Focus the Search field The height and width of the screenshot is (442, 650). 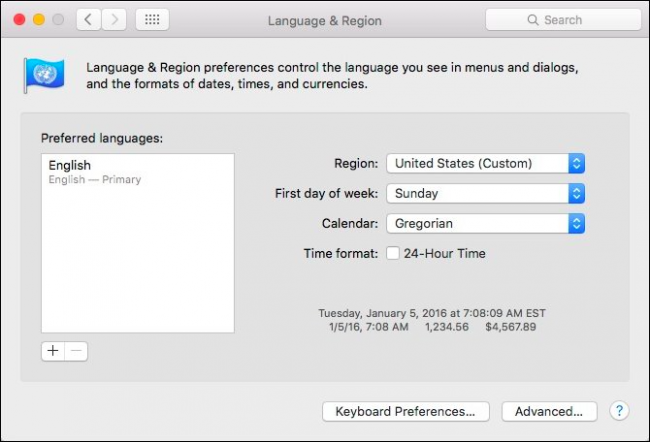click(563, 20)
